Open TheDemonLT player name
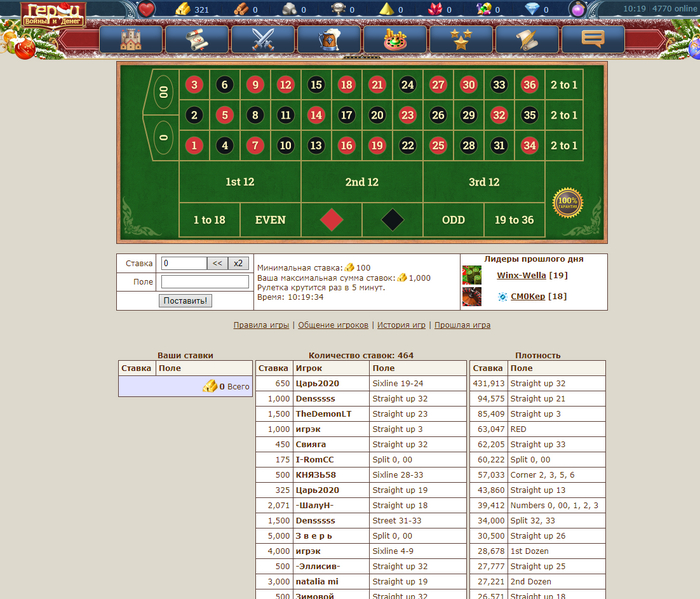Screen dimensions: 700x599 pyautogui.click(x=323, y=414)
